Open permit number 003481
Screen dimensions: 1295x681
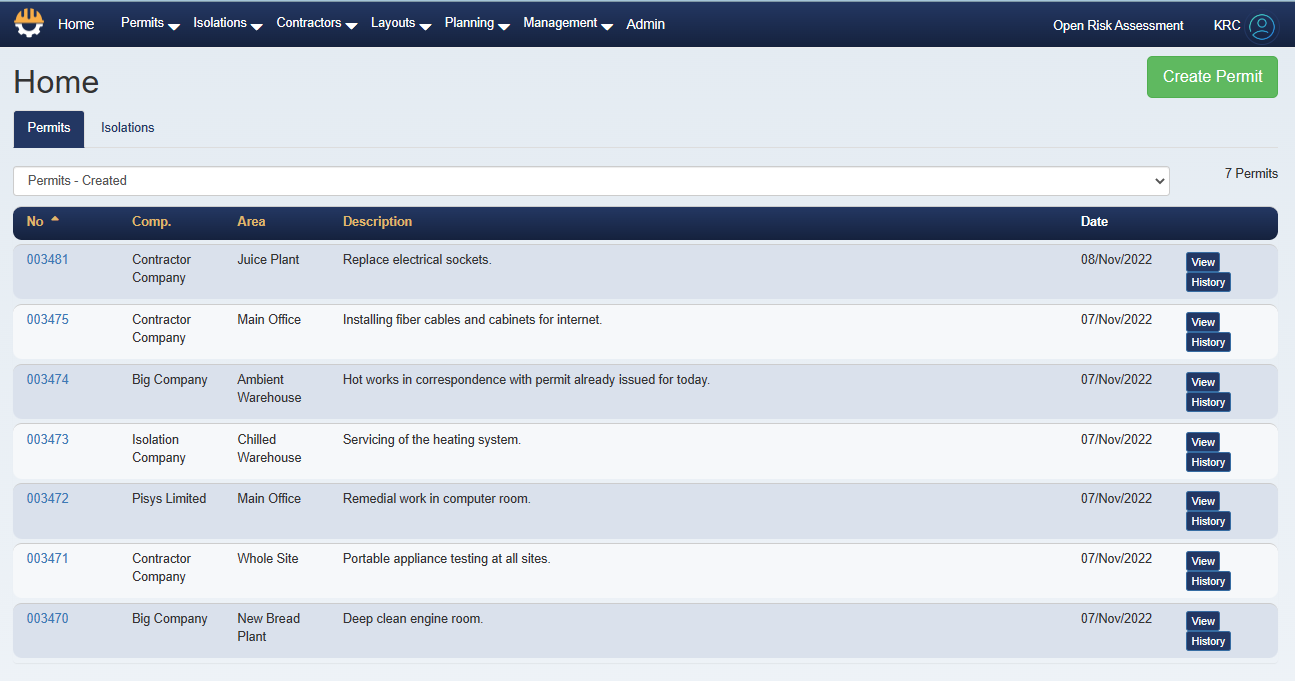[x=47, y=260]
